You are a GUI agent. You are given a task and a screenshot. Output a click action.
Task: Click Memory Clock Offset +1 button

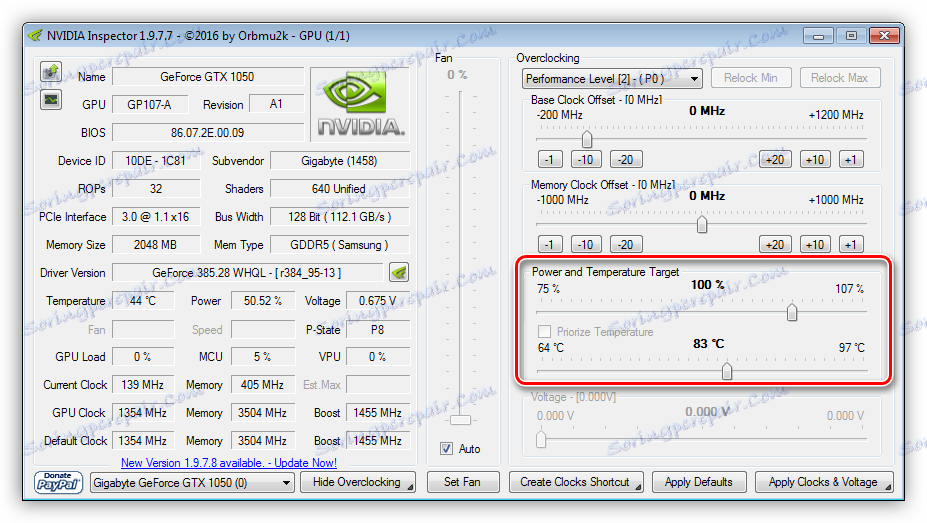851,245
